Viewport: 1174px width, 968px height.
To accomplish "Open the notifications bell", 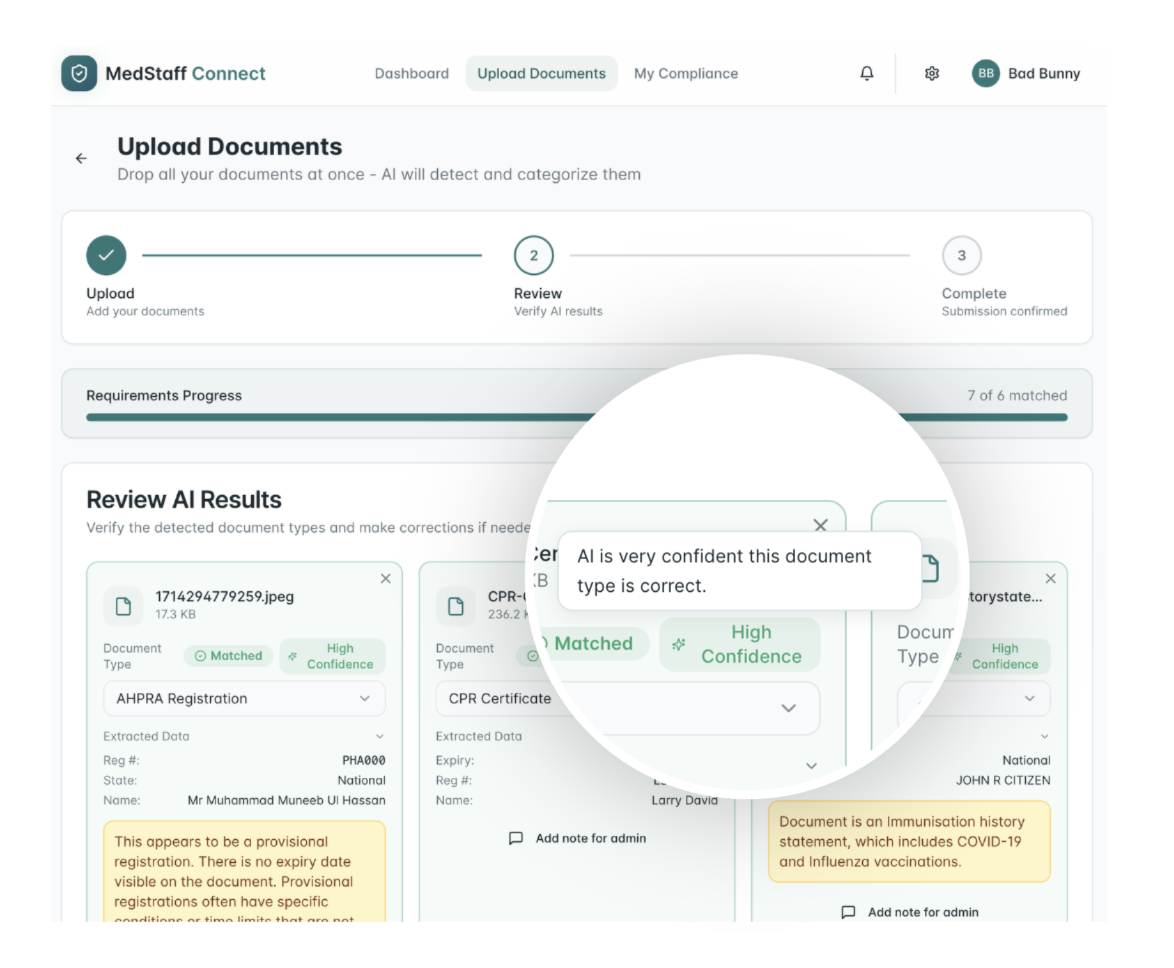I will click(866, 73).
